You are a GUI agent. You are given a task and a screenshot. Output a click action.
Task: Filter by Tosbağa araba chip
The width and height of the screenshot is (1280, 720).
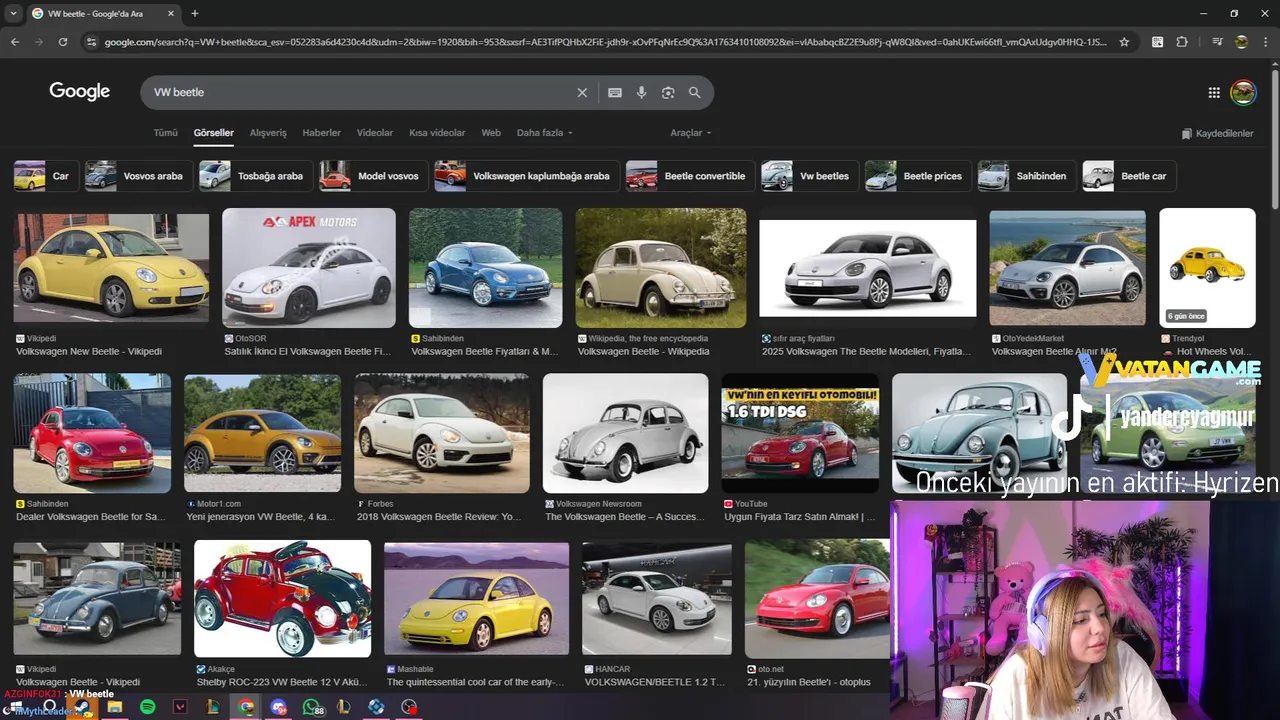pos(255,176)
